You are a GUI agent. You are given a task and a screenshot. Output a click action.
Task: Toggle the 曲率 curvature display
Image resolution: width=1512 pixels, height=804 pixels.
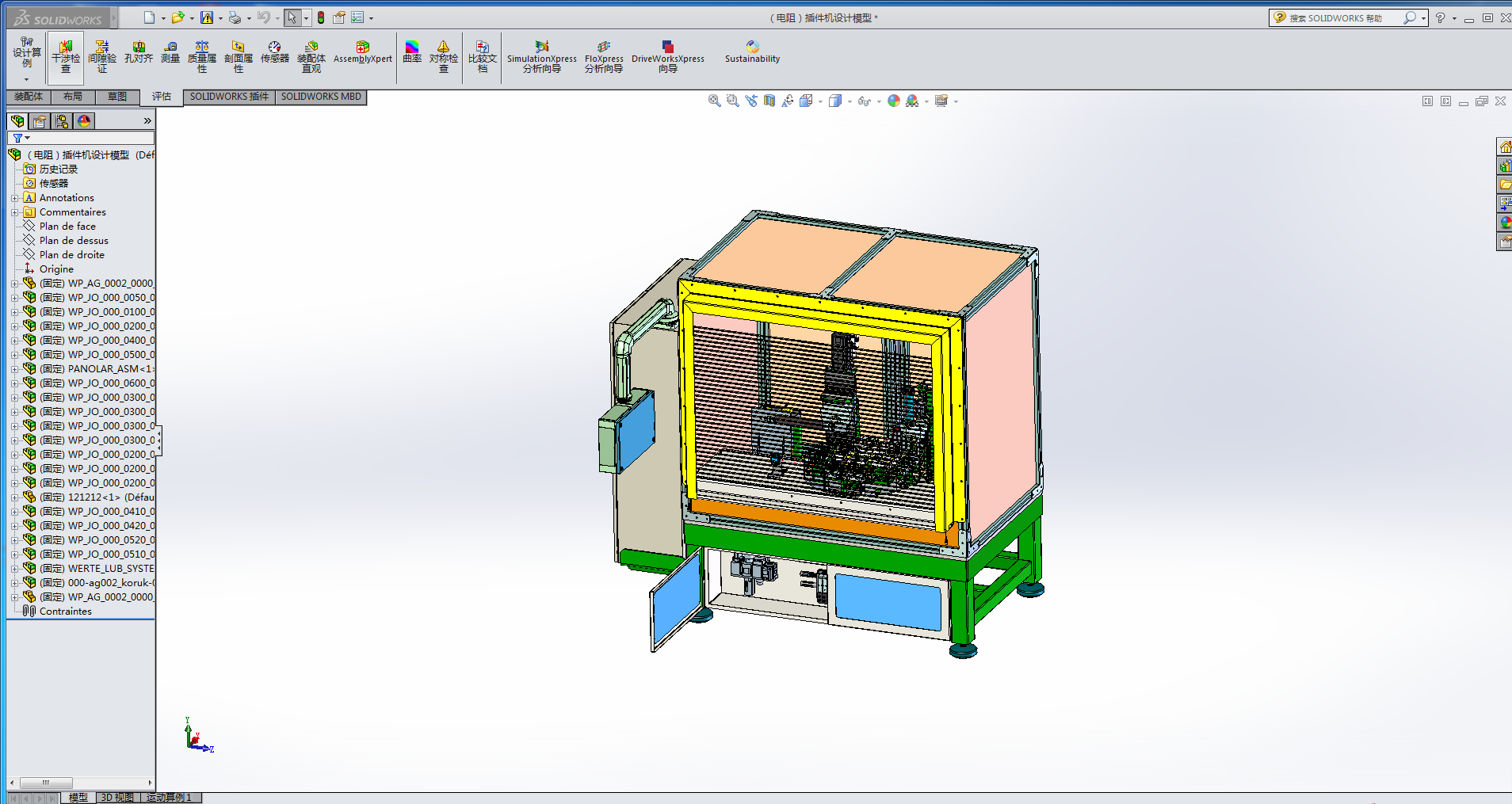click(412, 52)
